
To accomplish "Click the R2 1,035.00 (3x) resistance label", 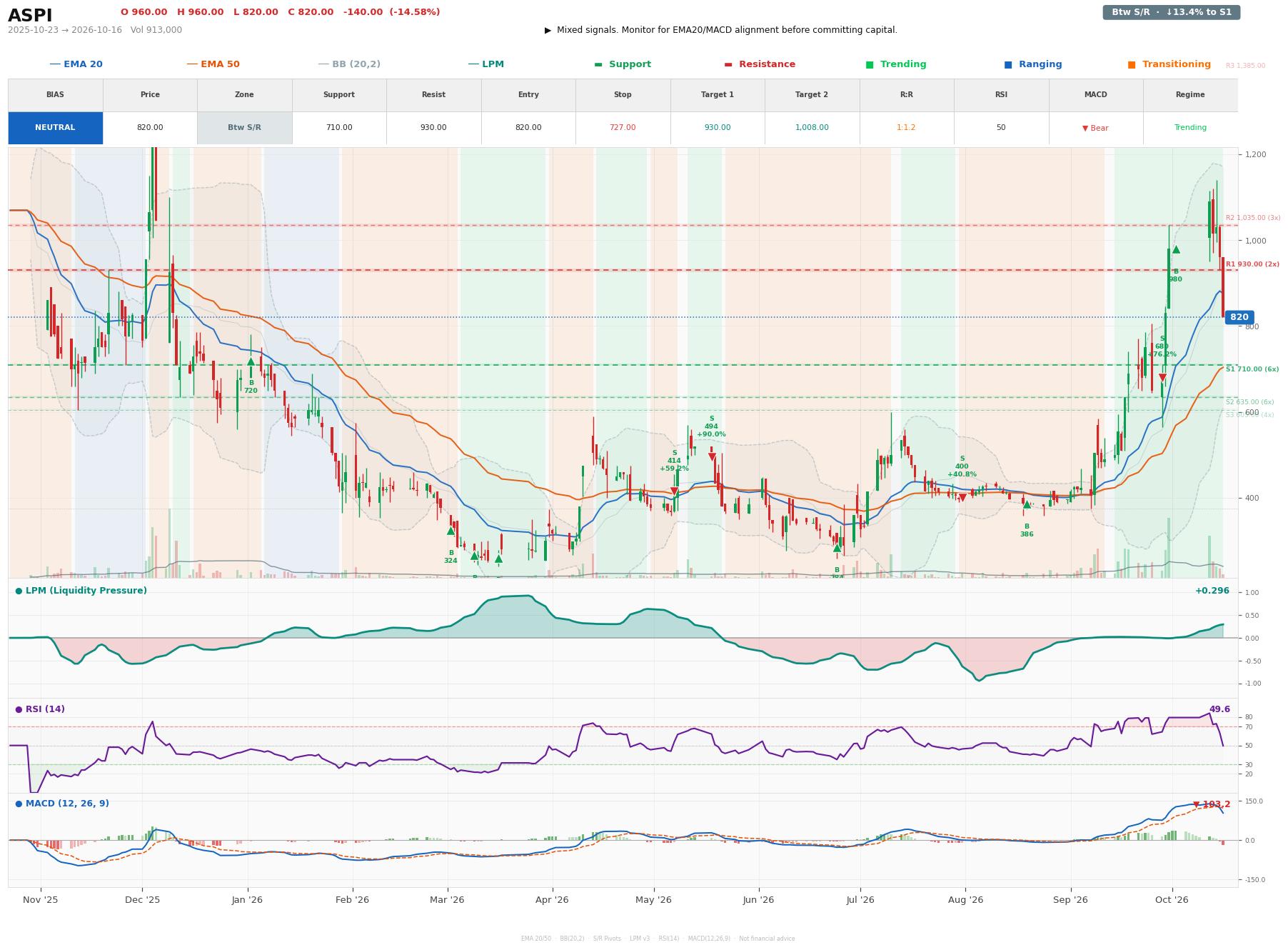I will tap(1253, 218).
